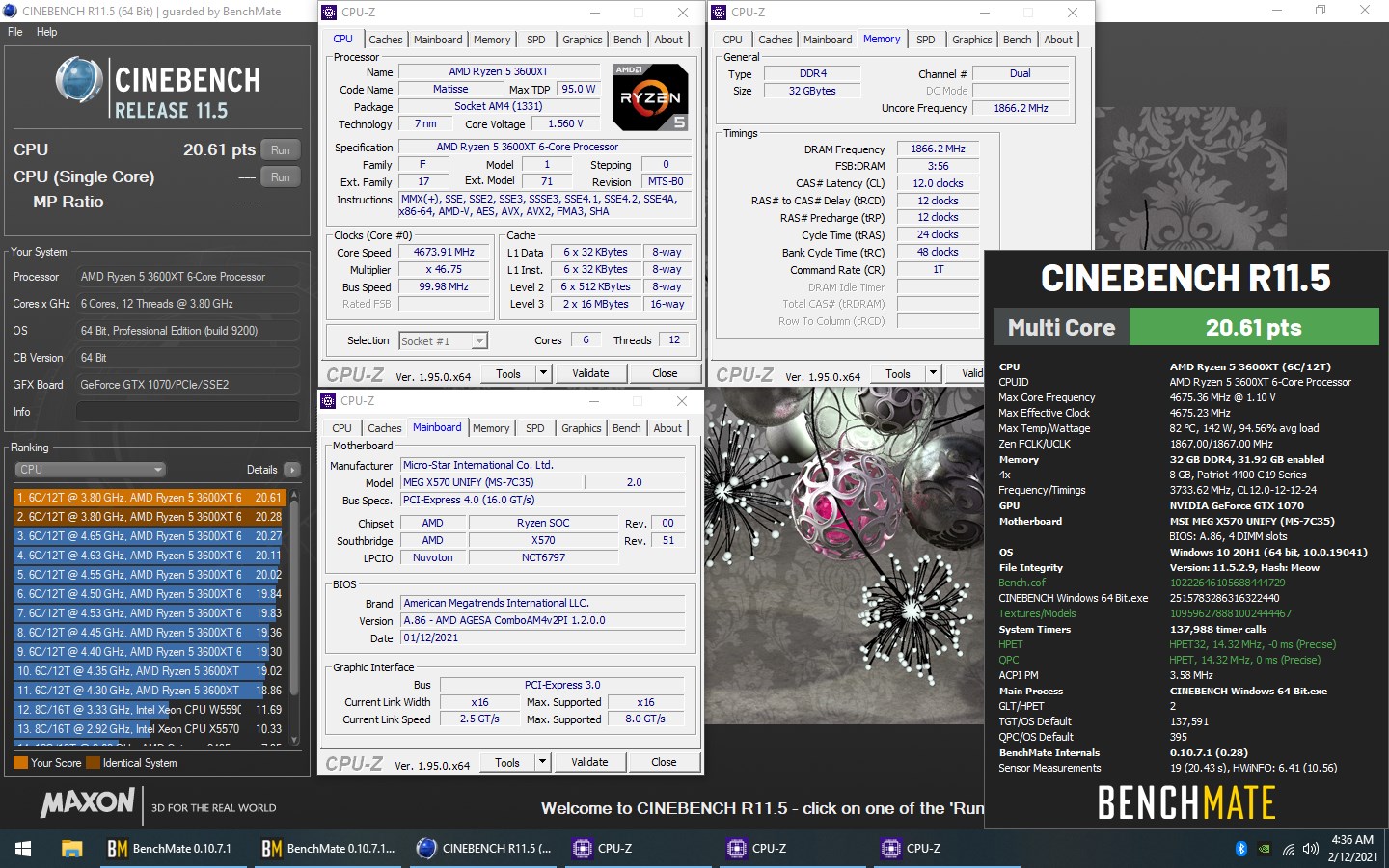Open the Socket #1 selection dropdown
This screenshot has height=868, width=1389.
[443, 340]
